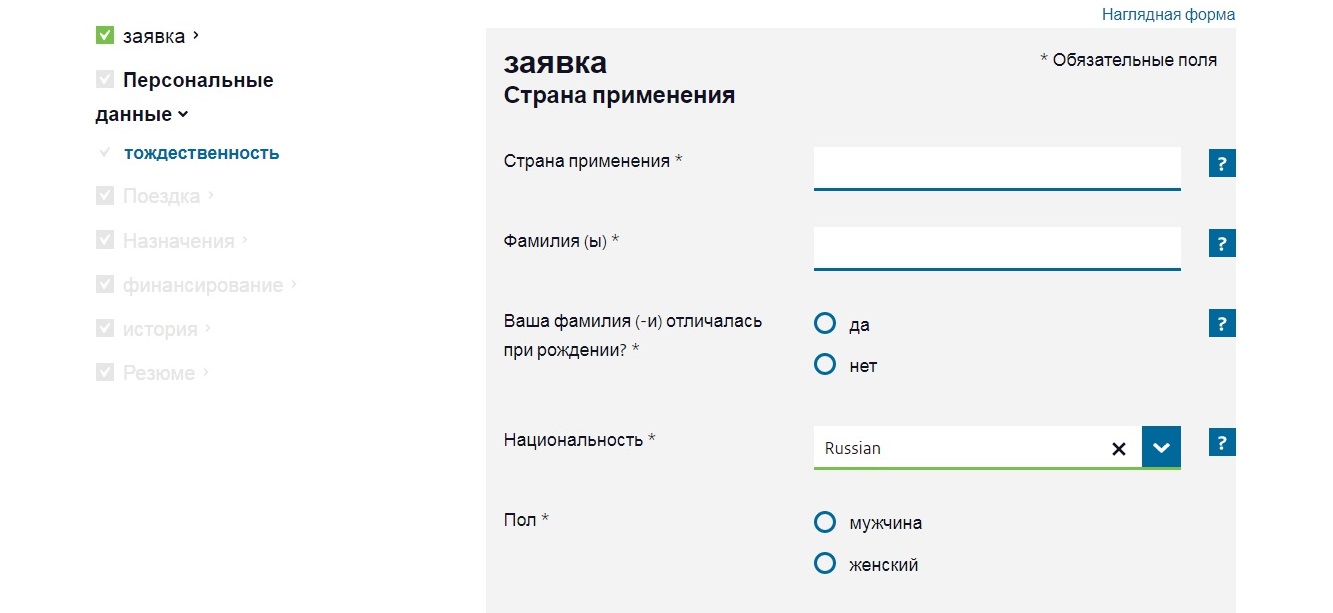Viewport: 1333px width, 613px height.
Task: Go to the финансирование section
Action: pyautogui.click(x=203, y=285)
